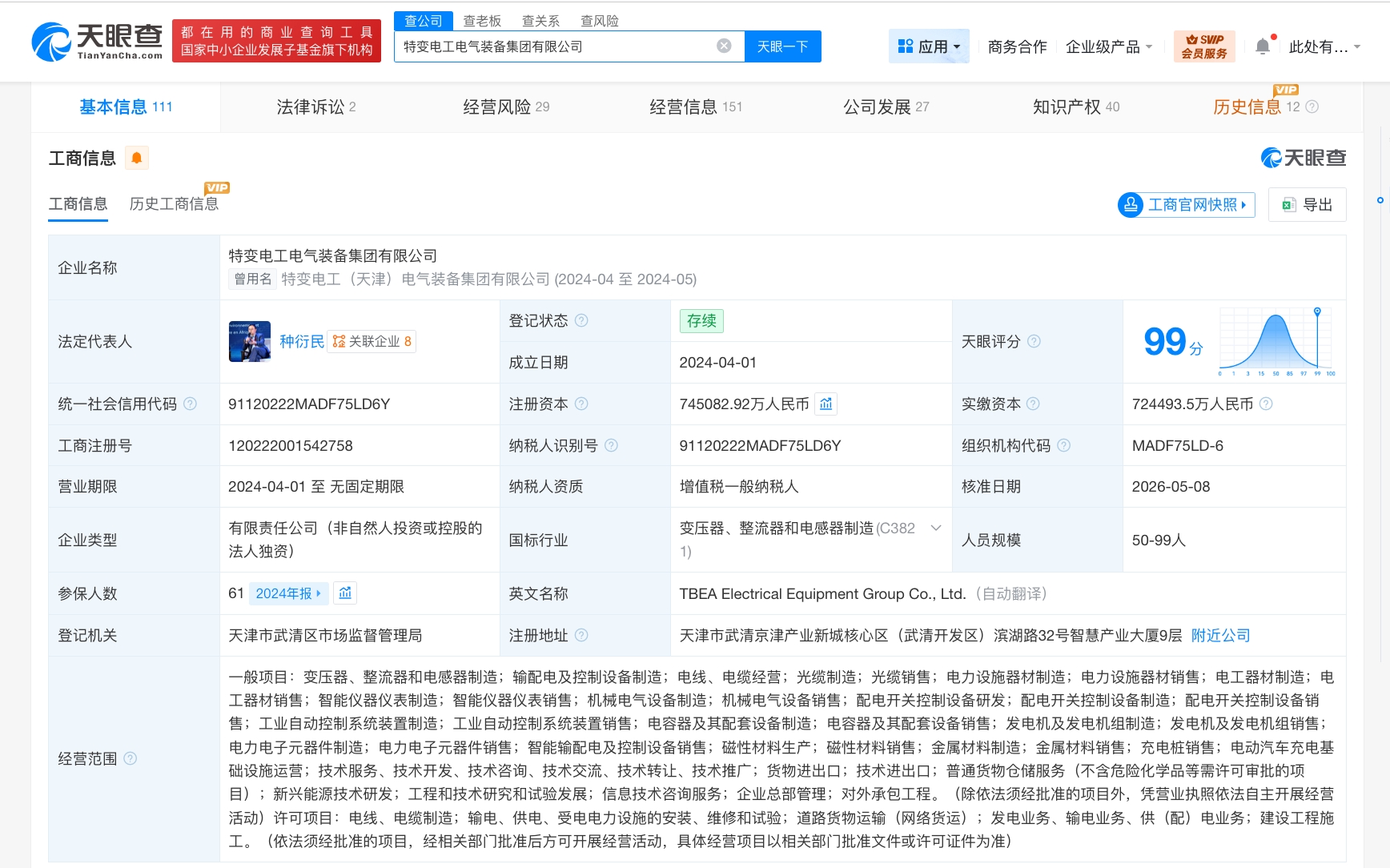Click registration number 120222001542758
The height and width of the screenshot is (868, 1390).
[291, 445]
